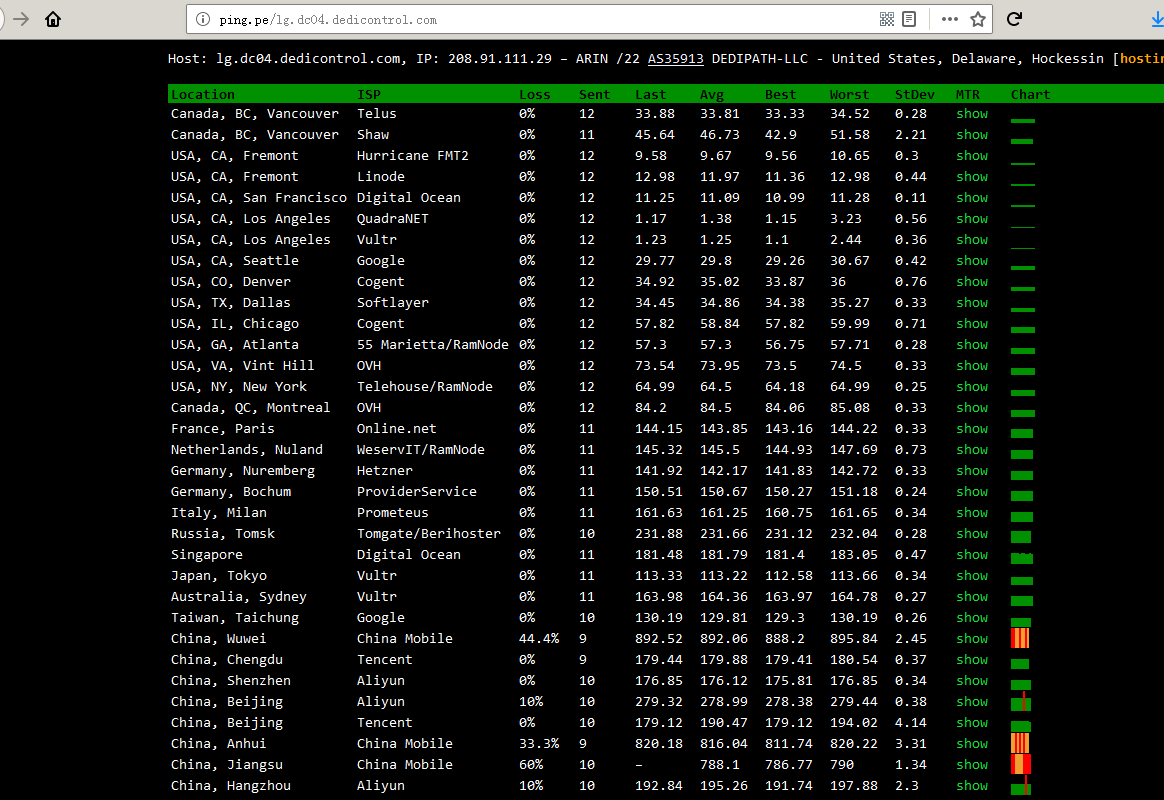Select 'Tomgate/Berihoster' ISP cell
The image size is (1164, 800).
click(x=428, y=534)
